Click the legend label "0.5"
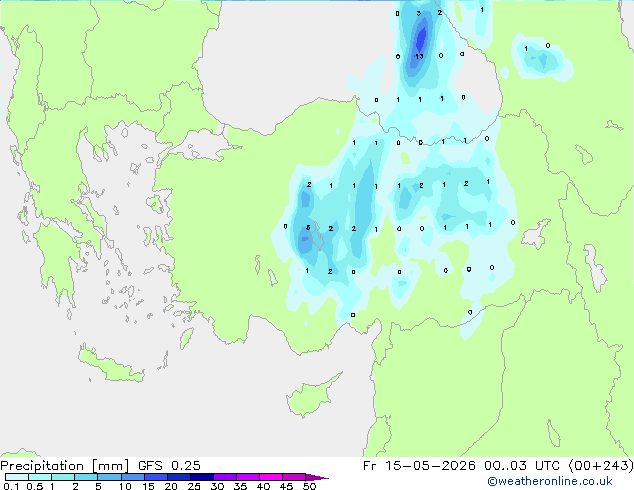This screenshot has height=490, width=634. click(34, 486)
